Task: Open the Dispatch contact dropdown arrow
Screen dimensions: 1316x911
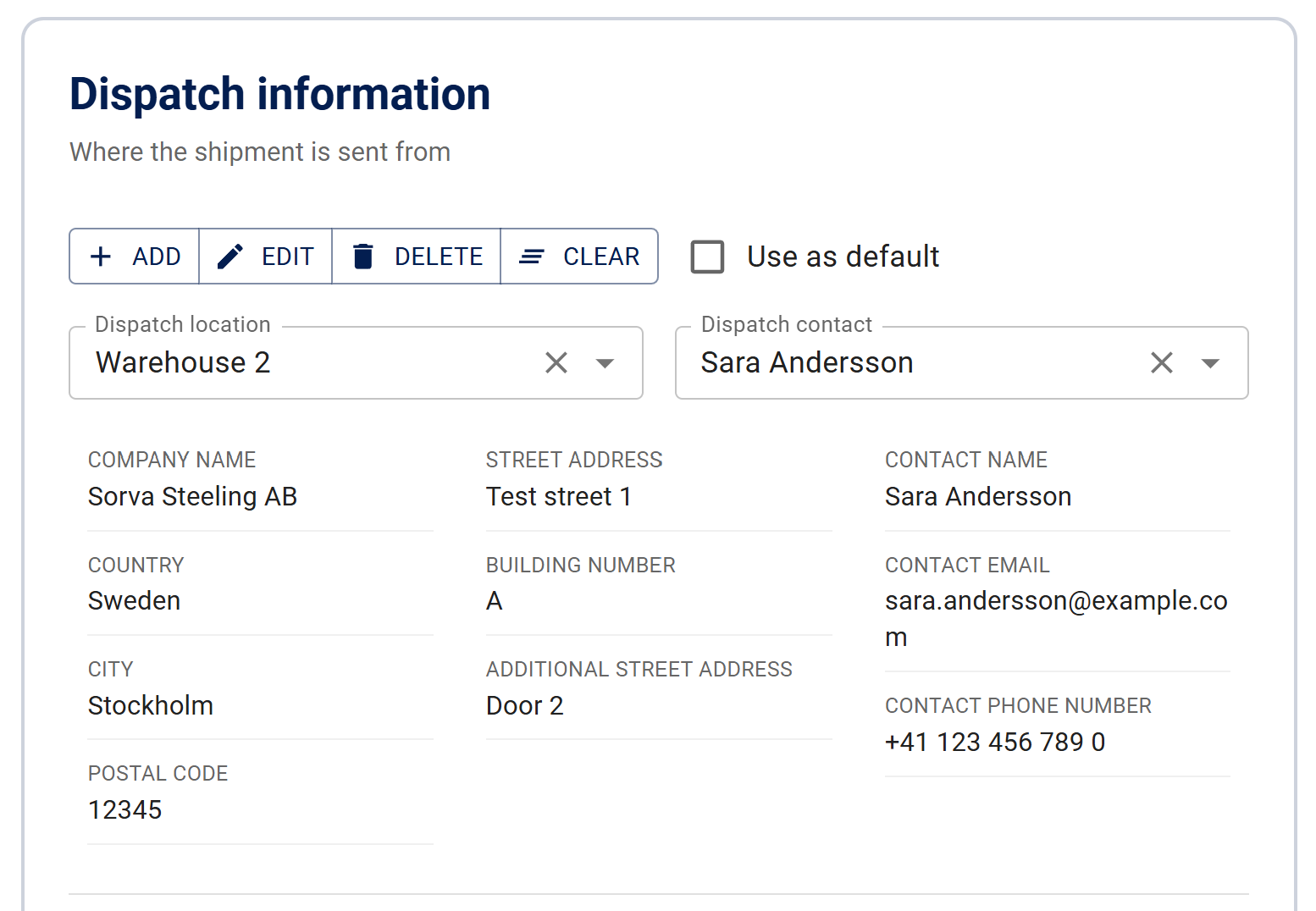Action: point(1210,363)
